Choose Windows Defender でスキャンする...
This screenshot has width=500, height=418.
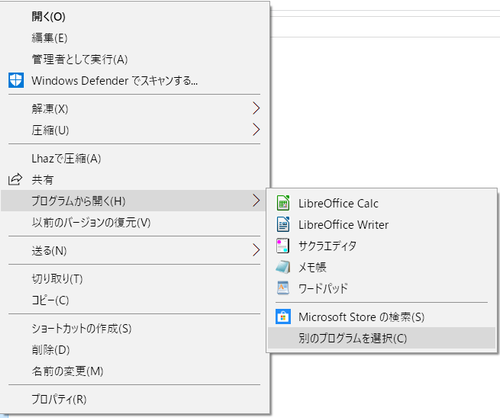tap(134, 80)
